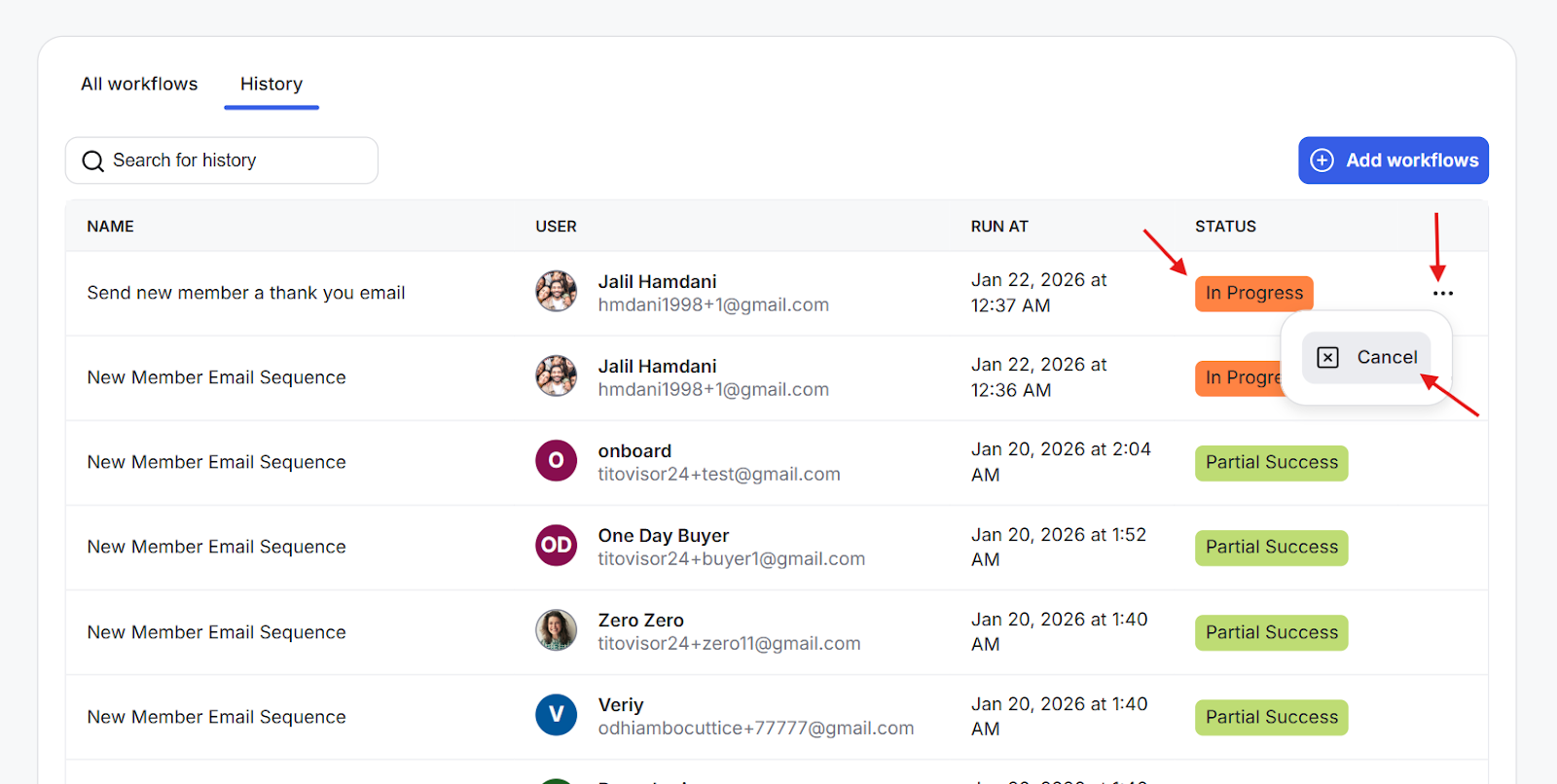Image resolution: width=1557 pixels, height=784 pixels.
Task: Click the run time Jan 20, 2026 at 1:52 AM
Action: pyautogui.click(x=1059, y=547)
